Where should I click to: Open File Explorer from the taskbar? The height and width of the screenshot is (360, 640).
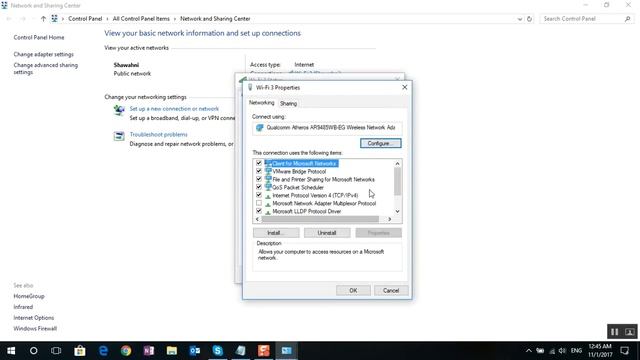[x=172, y=351]
